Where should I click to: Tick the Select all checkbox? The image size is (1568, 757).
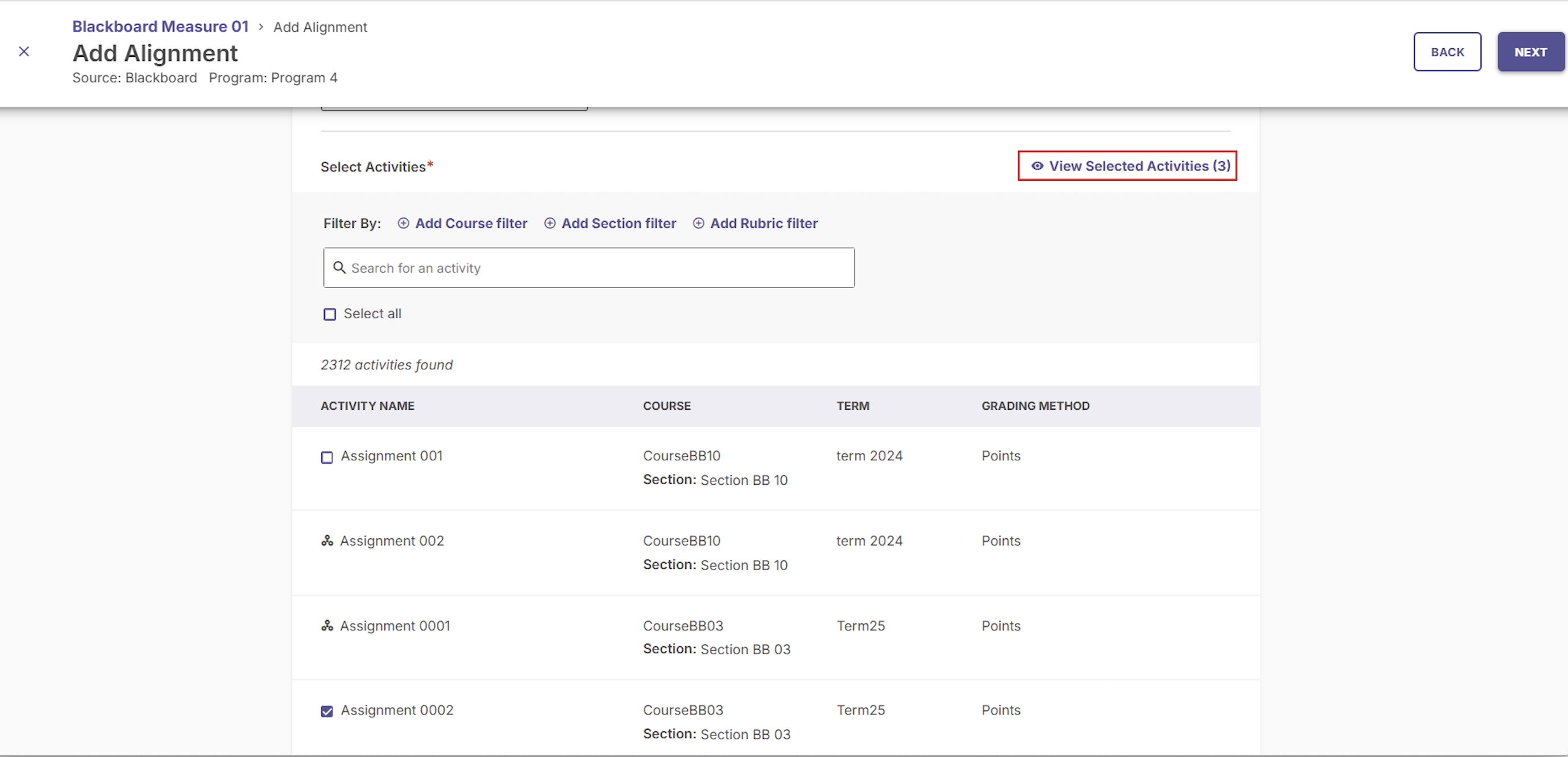[329, 314]
